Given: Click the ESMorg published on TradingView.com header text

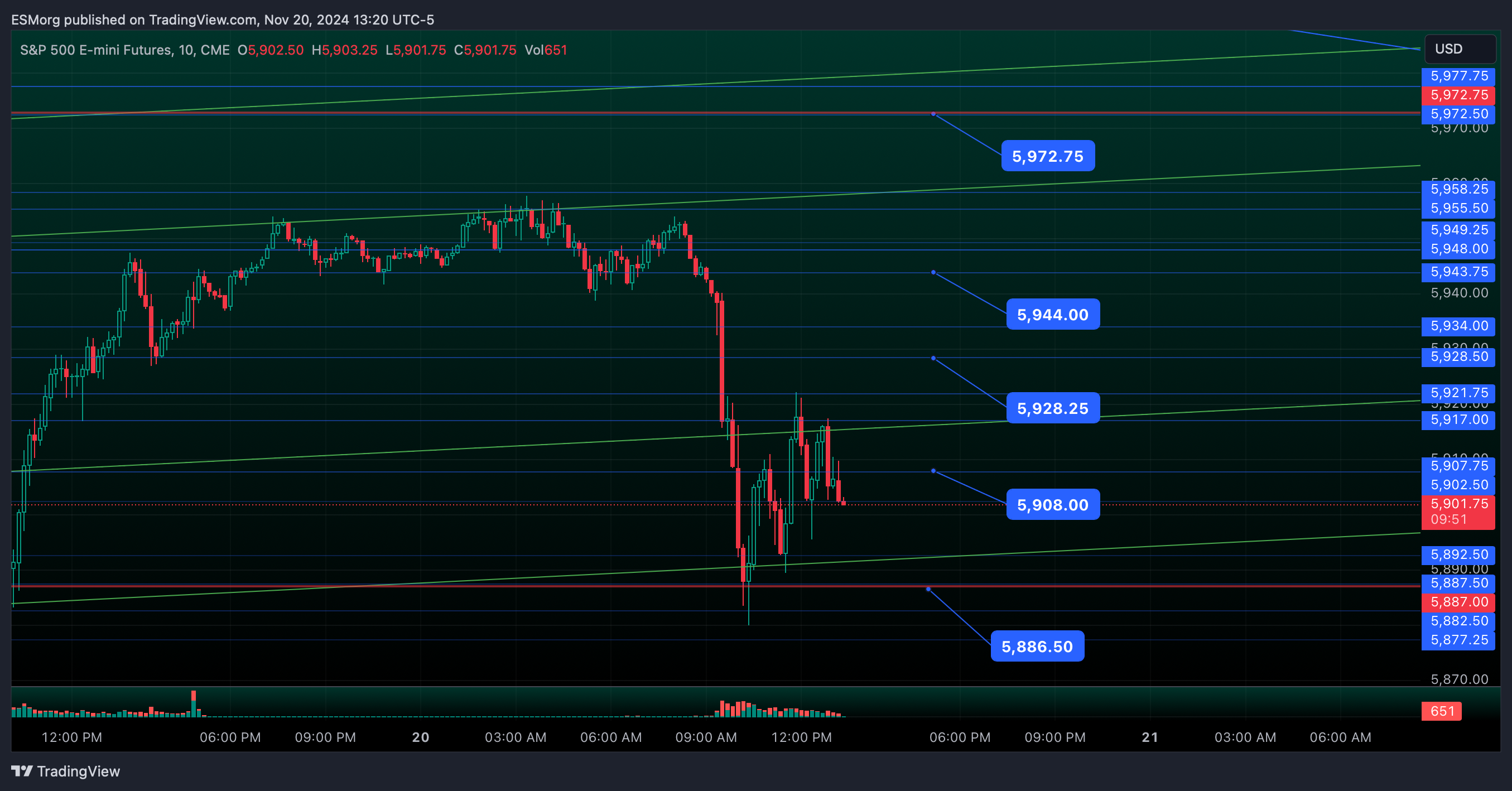Looking at the screenshot, I should (223, 20).
